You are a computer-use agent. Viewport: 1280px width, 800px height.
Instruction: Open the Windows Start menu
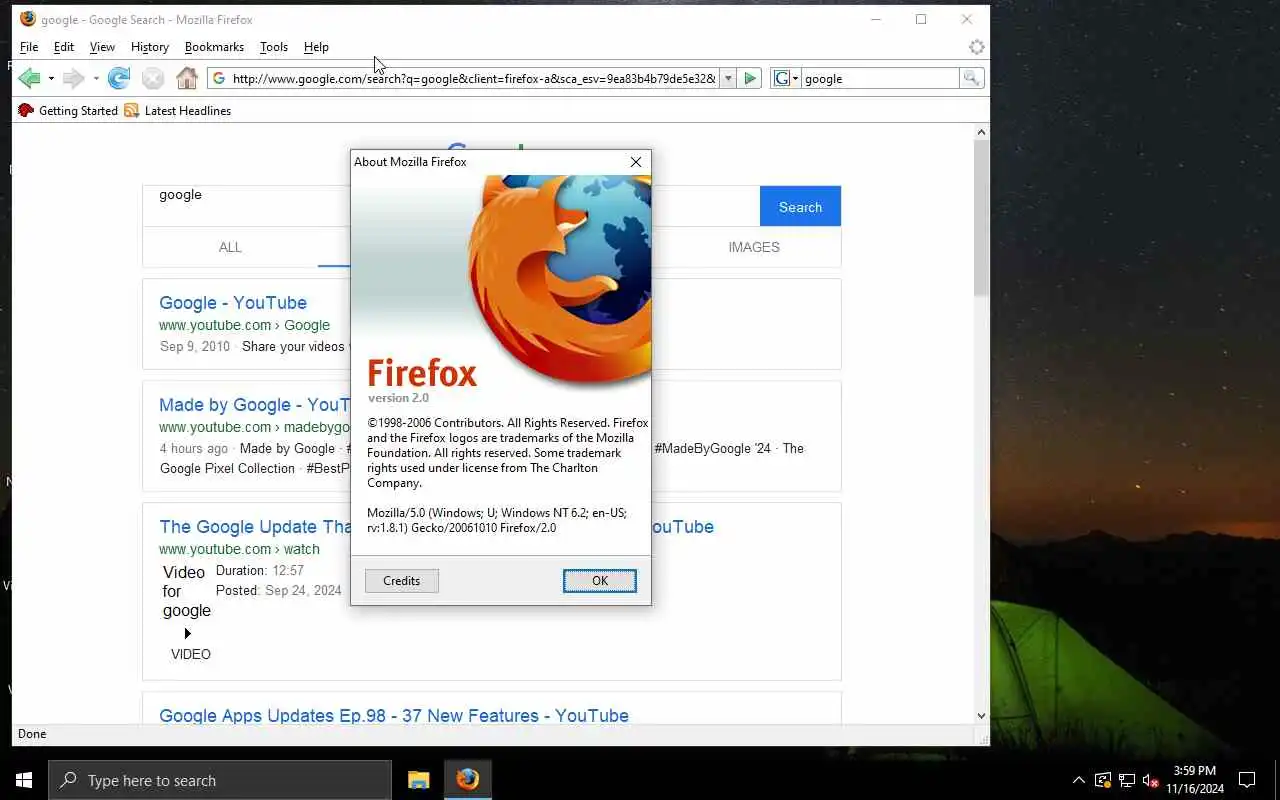pyautogui.click(x=24, y=780)
